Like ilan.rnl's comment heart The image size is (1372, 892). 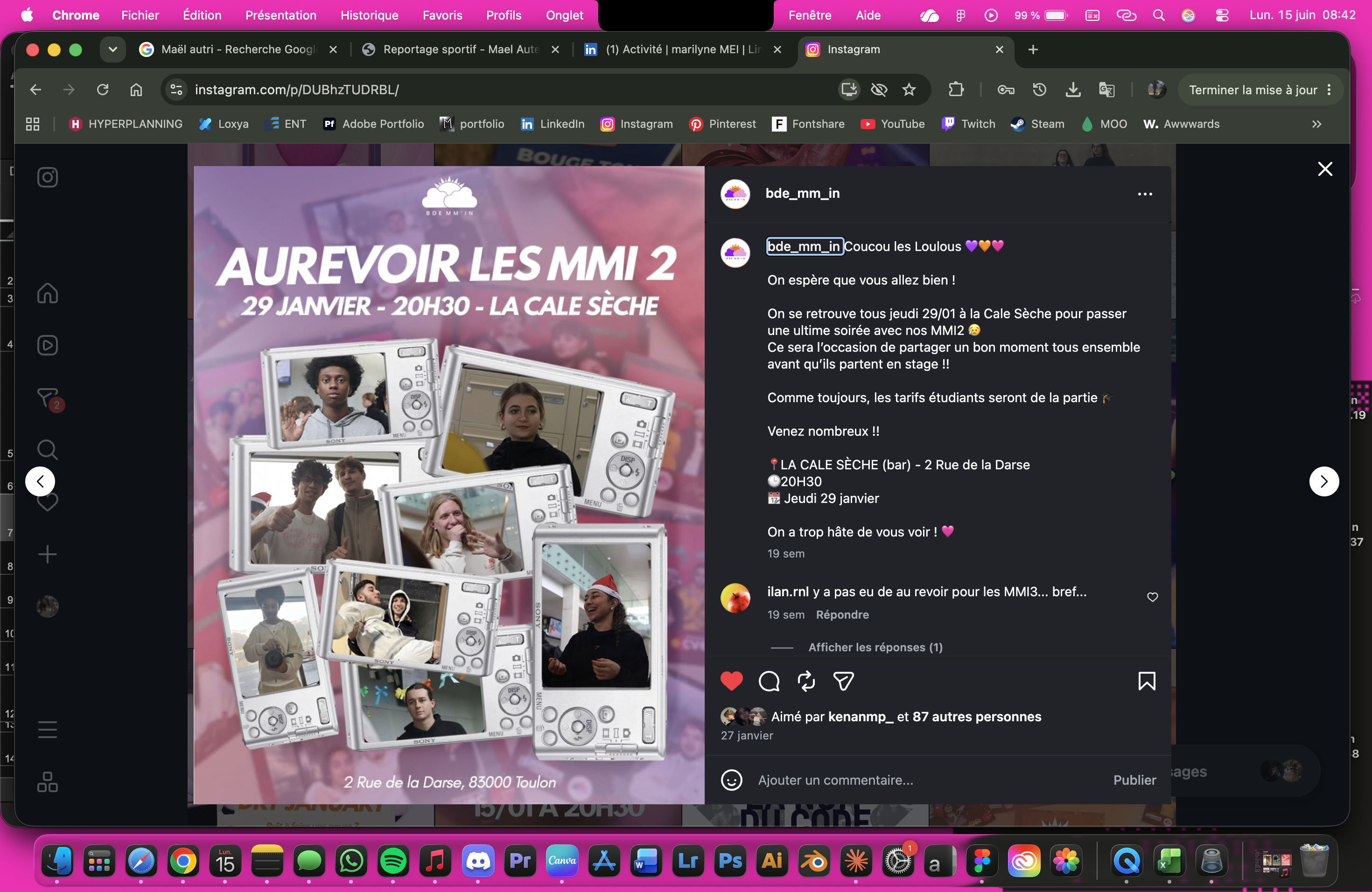[x=1152, y=597]
